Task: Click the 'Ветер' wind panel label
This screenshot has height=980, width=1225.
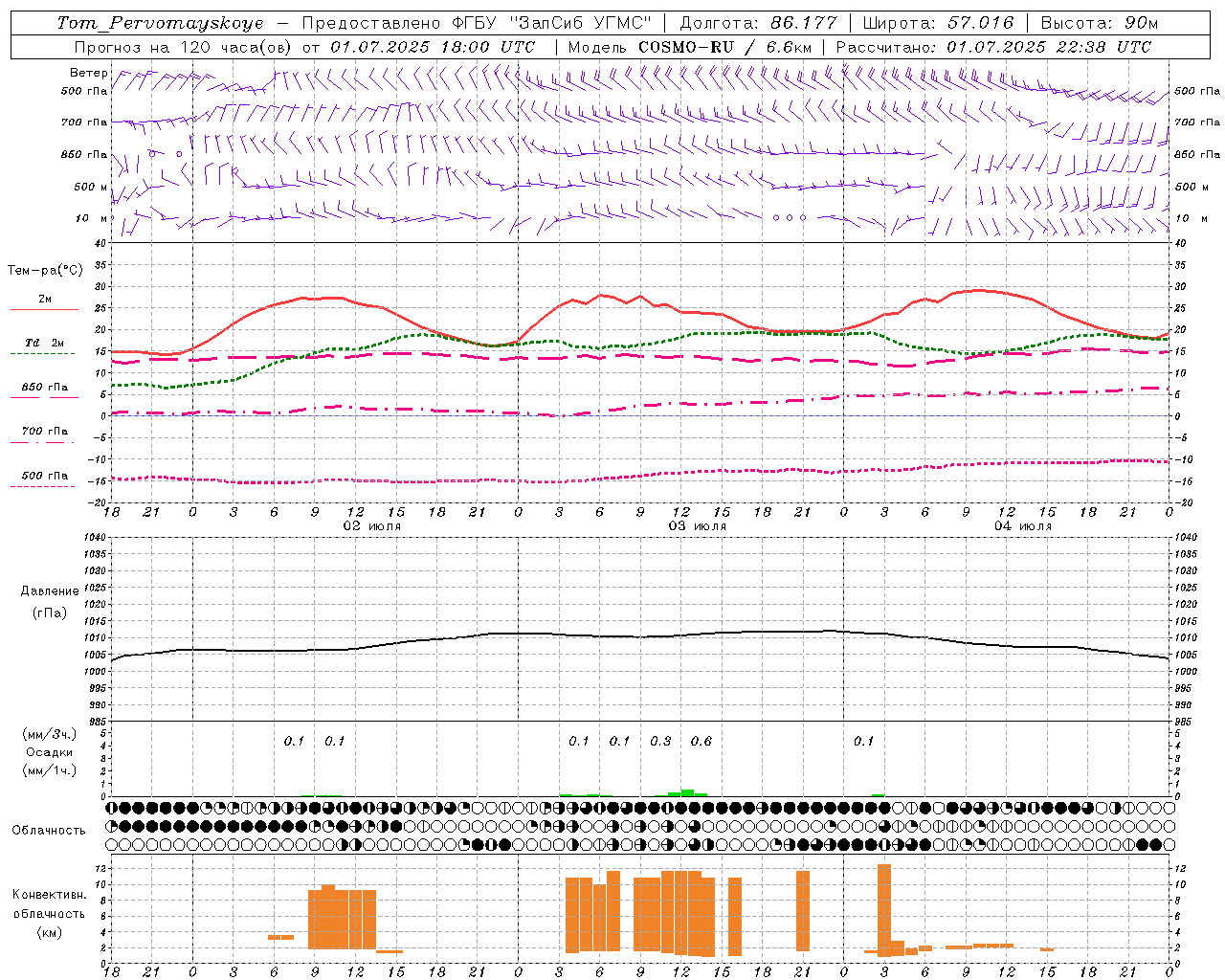Action: (x=89, y=73)
